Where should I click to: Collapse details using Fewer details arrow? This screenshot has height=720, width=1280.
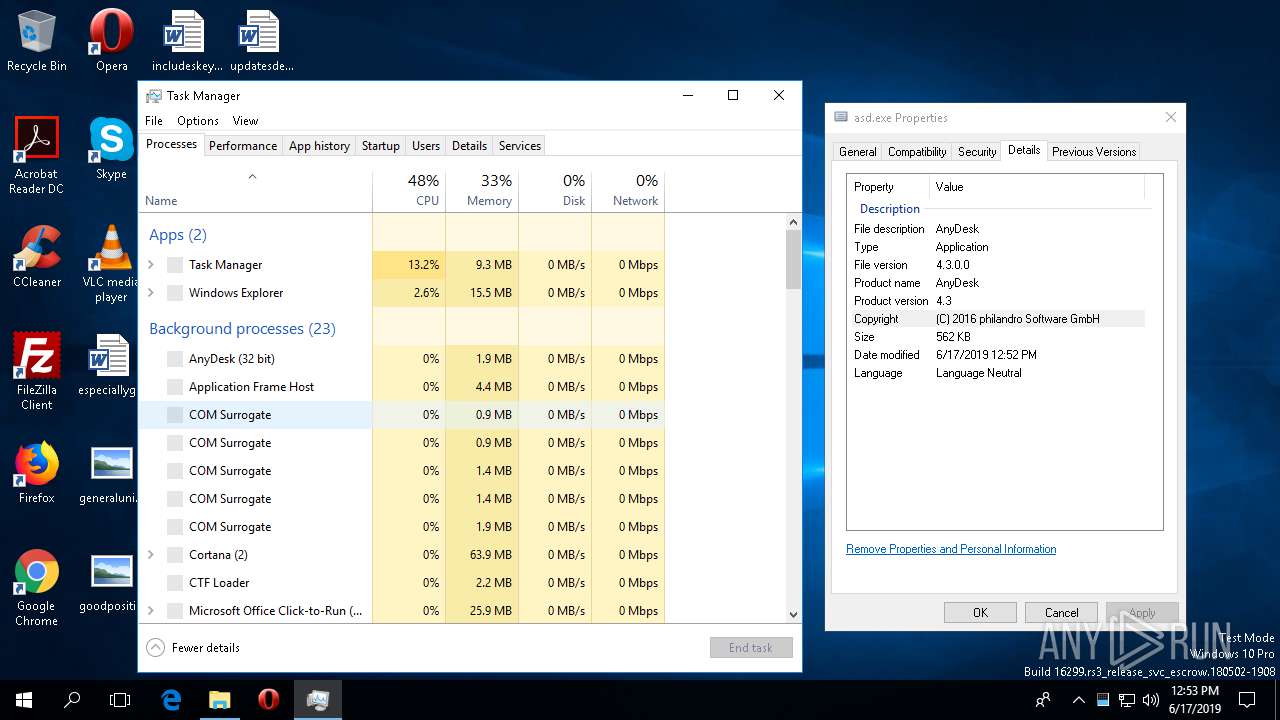point(155,647)
